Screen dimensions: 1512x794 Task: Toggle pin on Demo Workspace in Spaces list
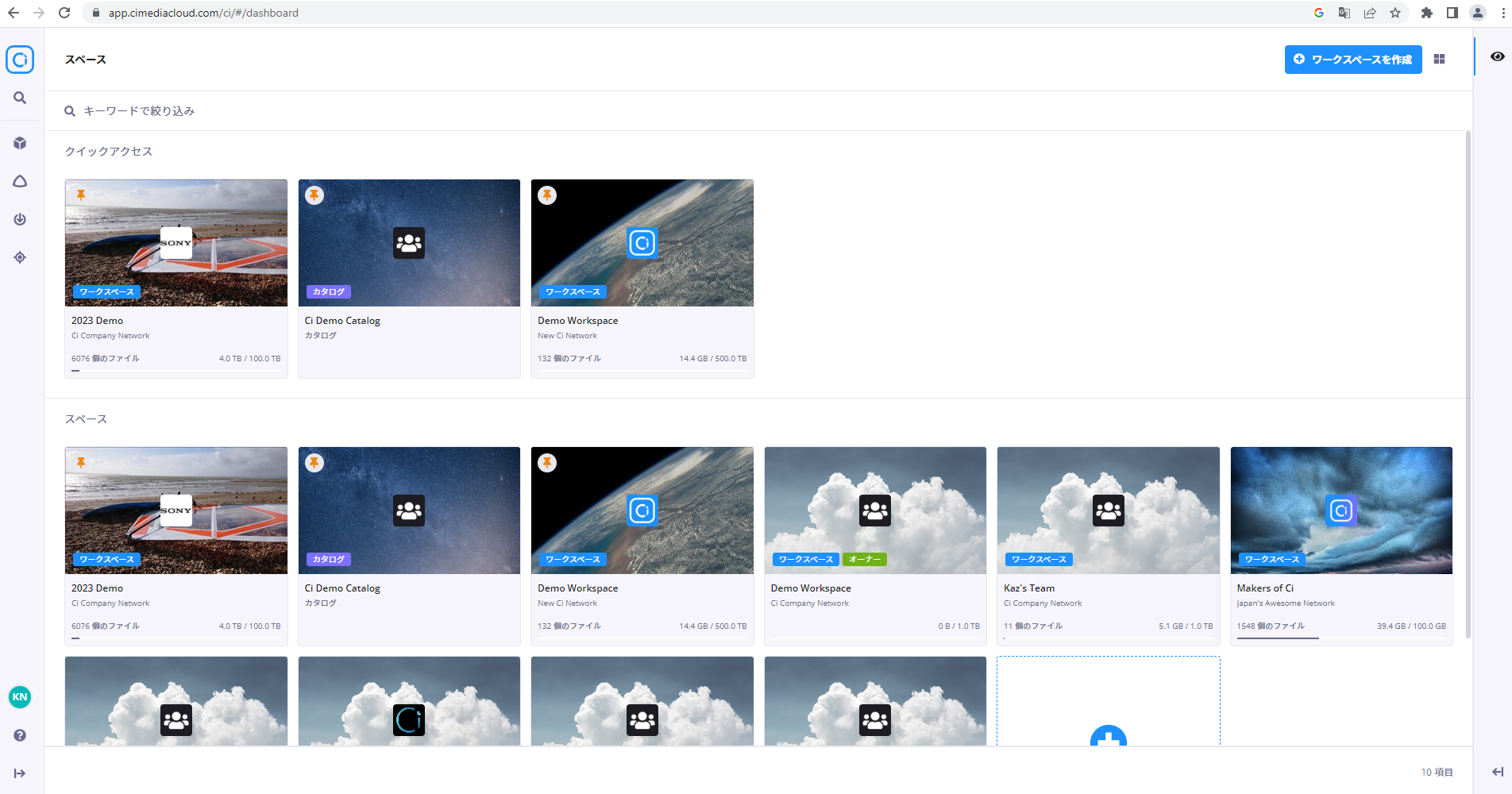[547, 463]
